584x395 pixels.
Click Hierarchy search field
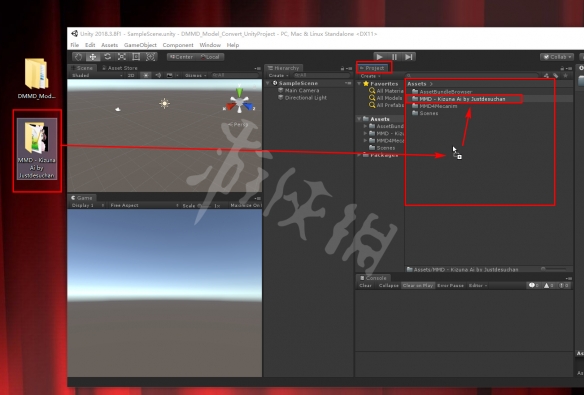coord(321,75)
